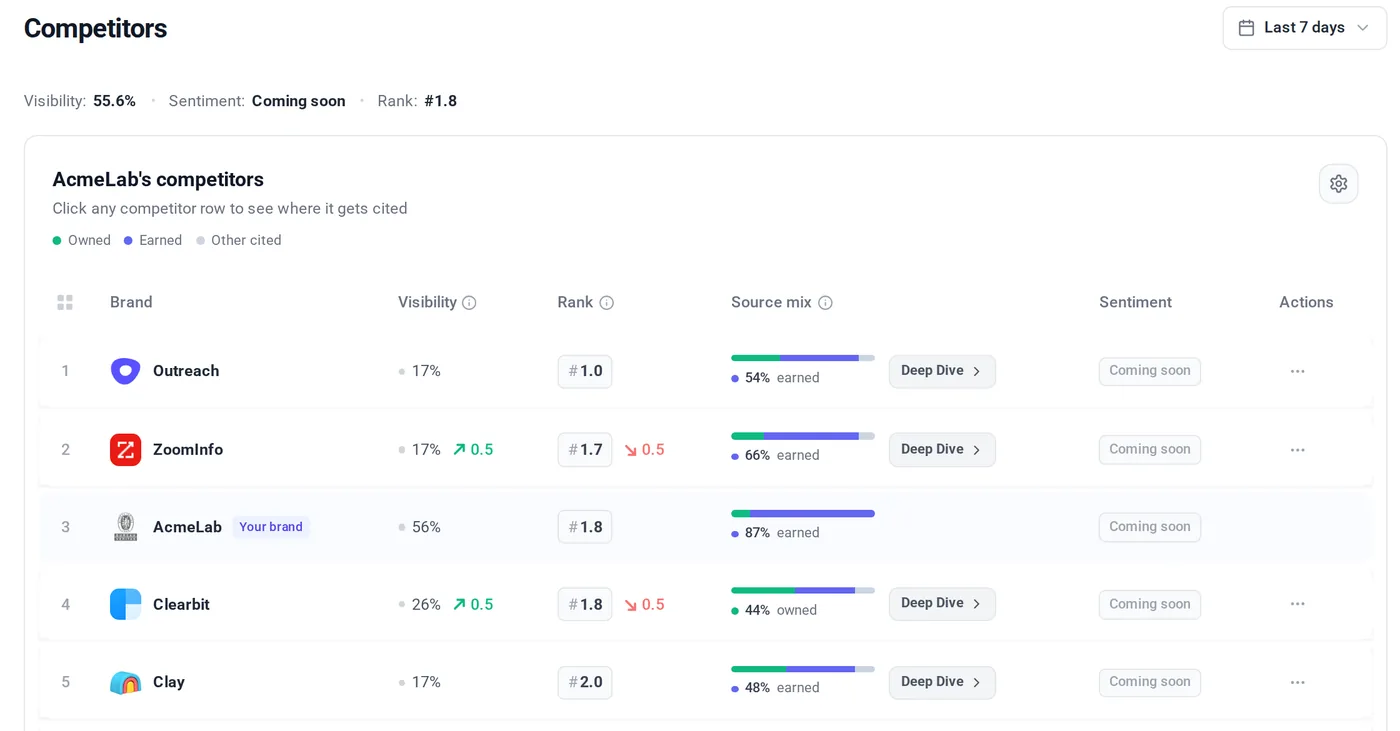Viewport: 1400px width, 731px height.
Task: Open Deep Dive for Clay
Action: click(x=942, y=682)
